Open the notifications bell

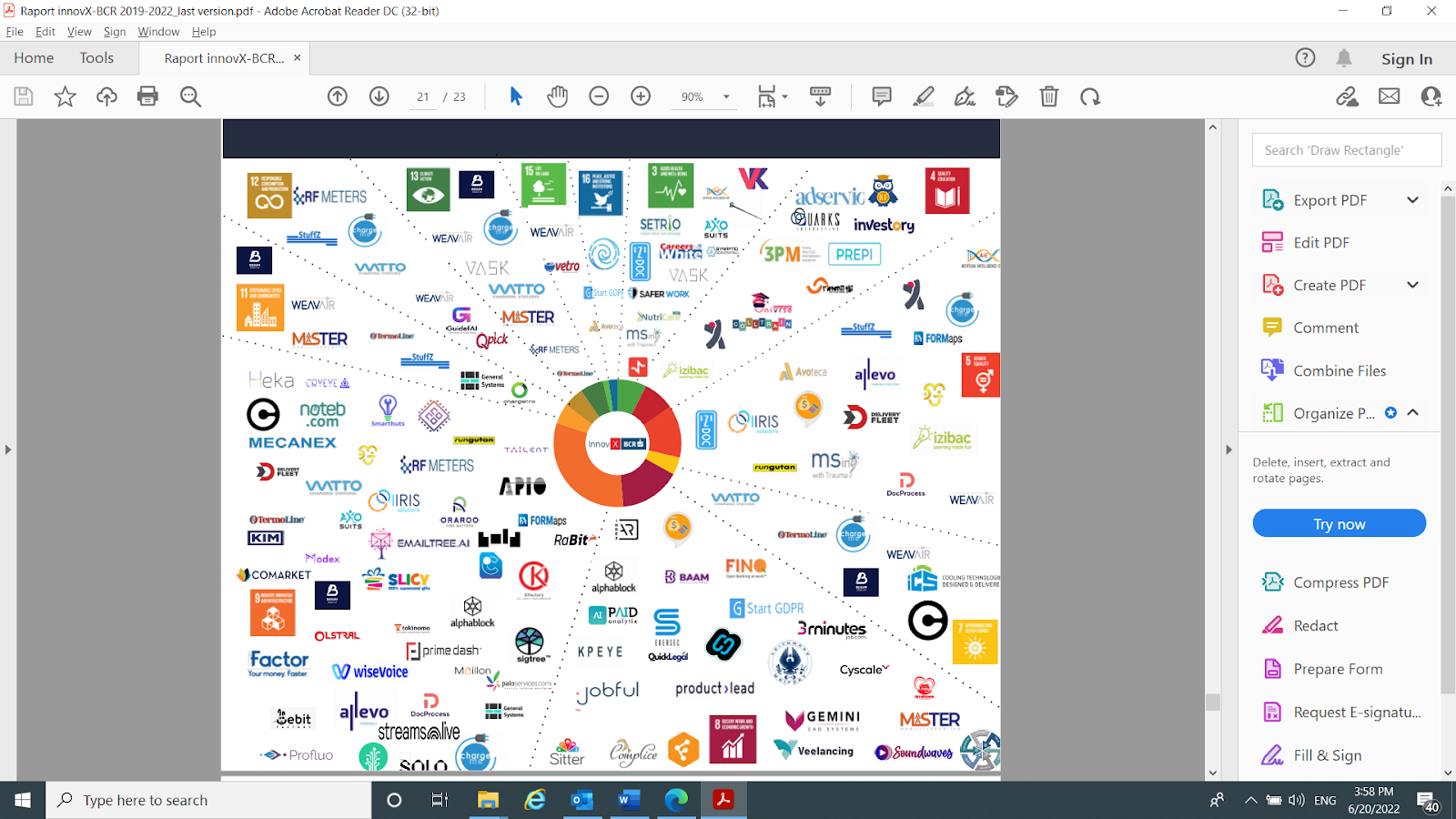point(1344,58)
